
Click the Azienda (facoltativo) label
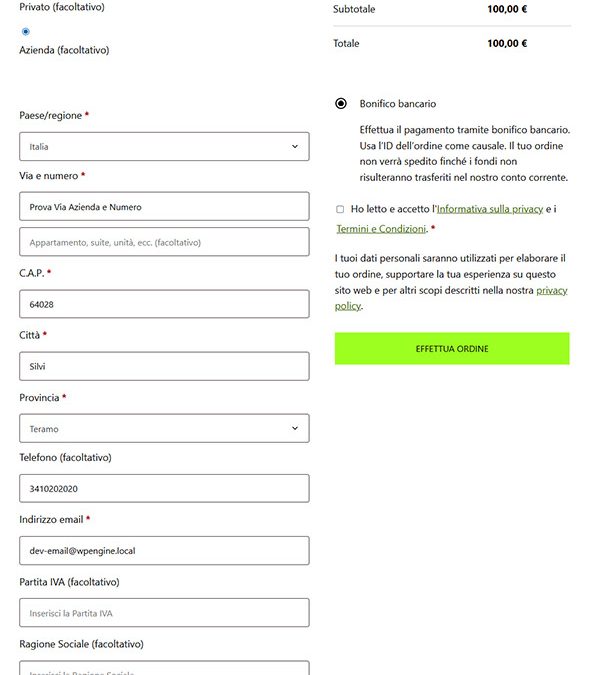[64, 50]
